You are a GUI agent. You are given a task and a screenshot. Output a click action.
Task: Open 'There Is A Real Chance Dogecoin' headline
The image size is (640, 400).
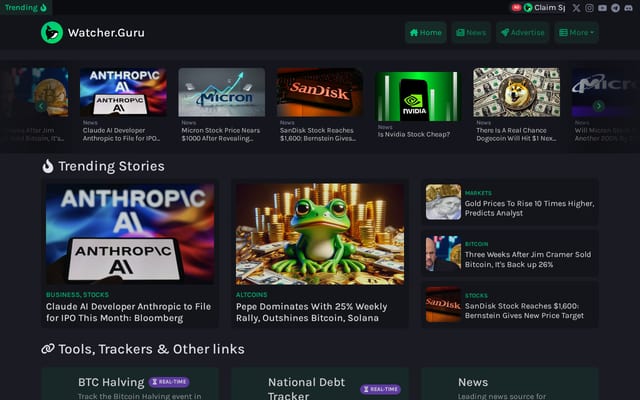pyautogui.click(x=516, y=134)
